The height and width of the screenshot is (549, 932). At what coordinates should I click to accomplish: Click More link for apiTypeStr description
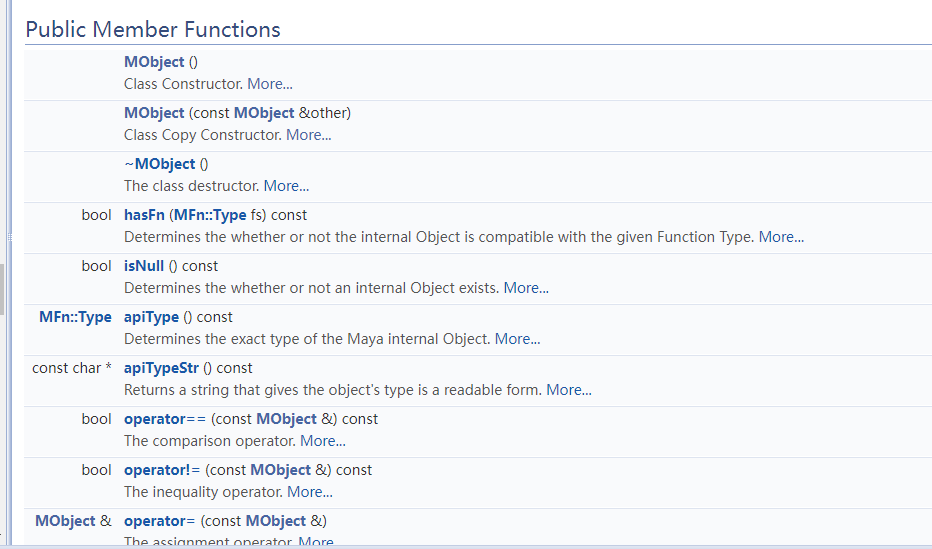(x=569, y=390)
